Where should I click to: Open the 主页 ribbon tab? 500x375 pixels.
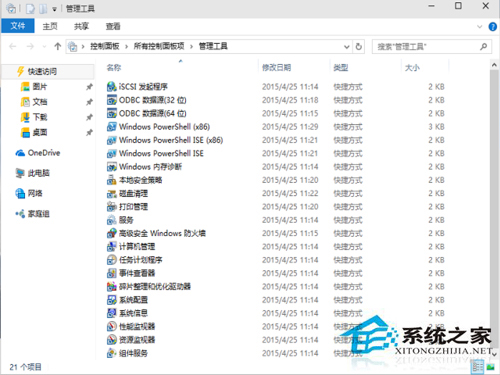50,26
